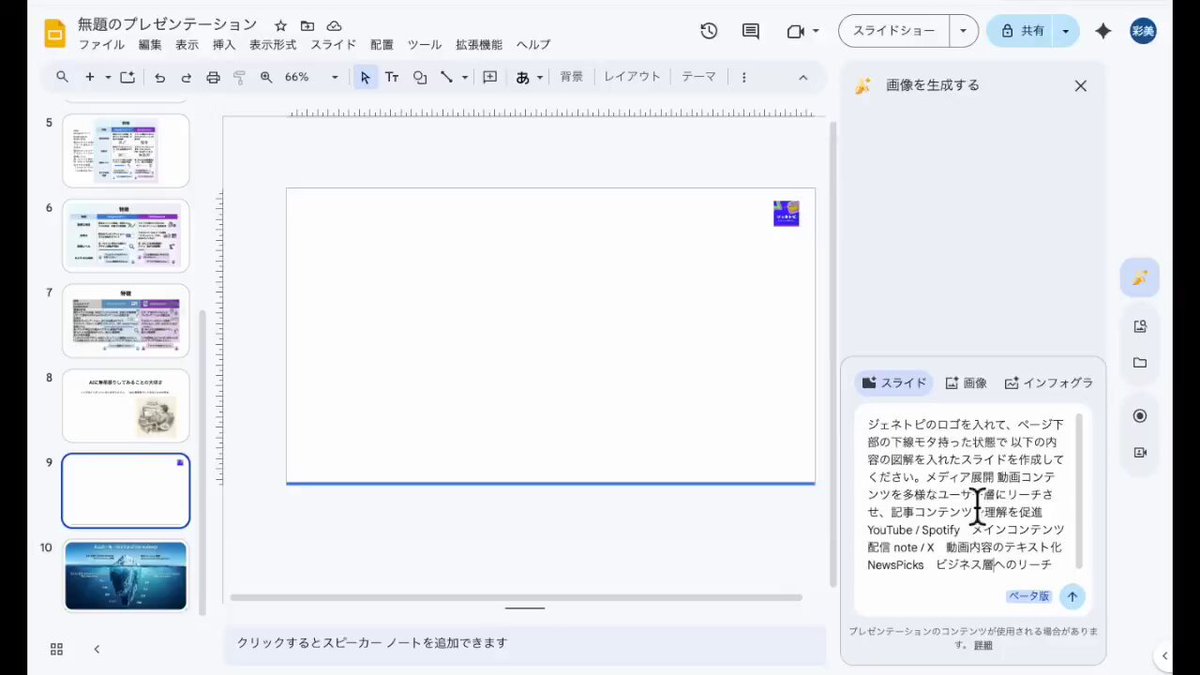This screenshot has height=675, width=1200.
Task: Open the 表示 menu
Action: (x=187, y=45)
